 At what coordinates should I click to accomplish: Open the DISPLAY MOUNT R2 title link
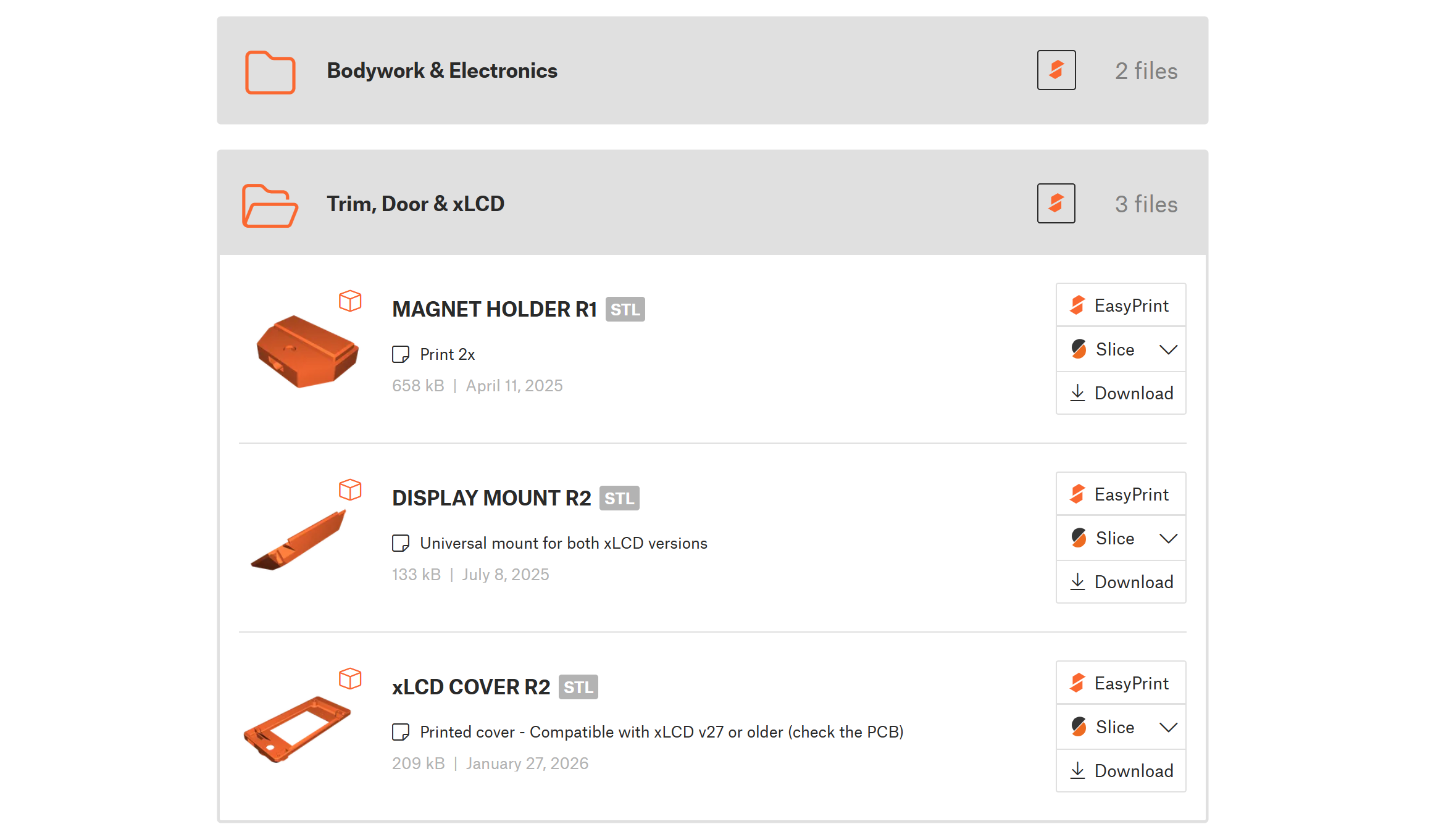tap(491, 498)
